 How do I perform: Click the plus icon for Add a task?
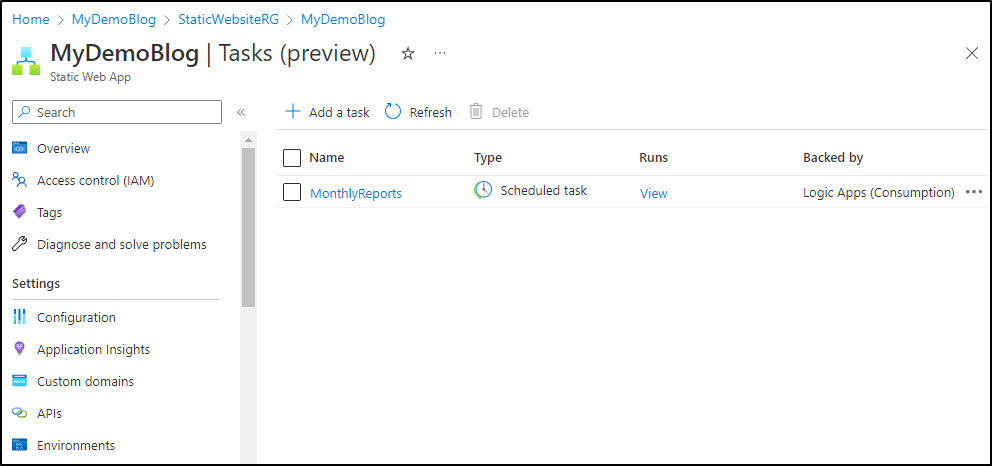pyautogui.click(x=292, y=112)
